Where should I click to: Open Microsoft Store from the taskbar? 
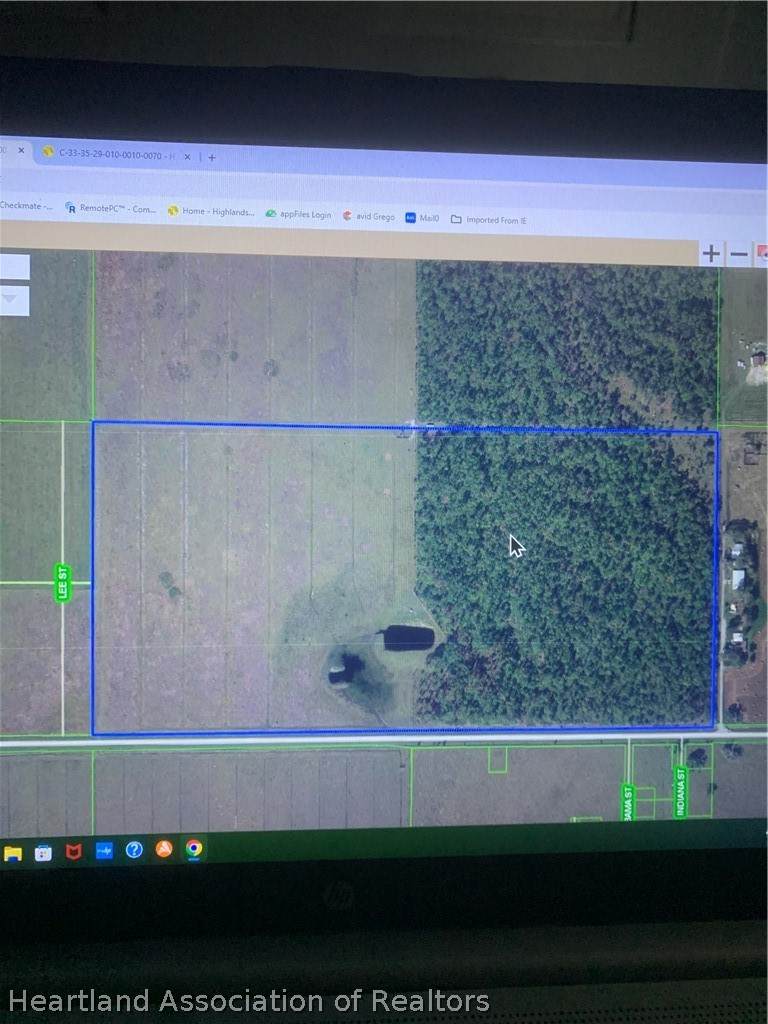(x=43, y=853)
